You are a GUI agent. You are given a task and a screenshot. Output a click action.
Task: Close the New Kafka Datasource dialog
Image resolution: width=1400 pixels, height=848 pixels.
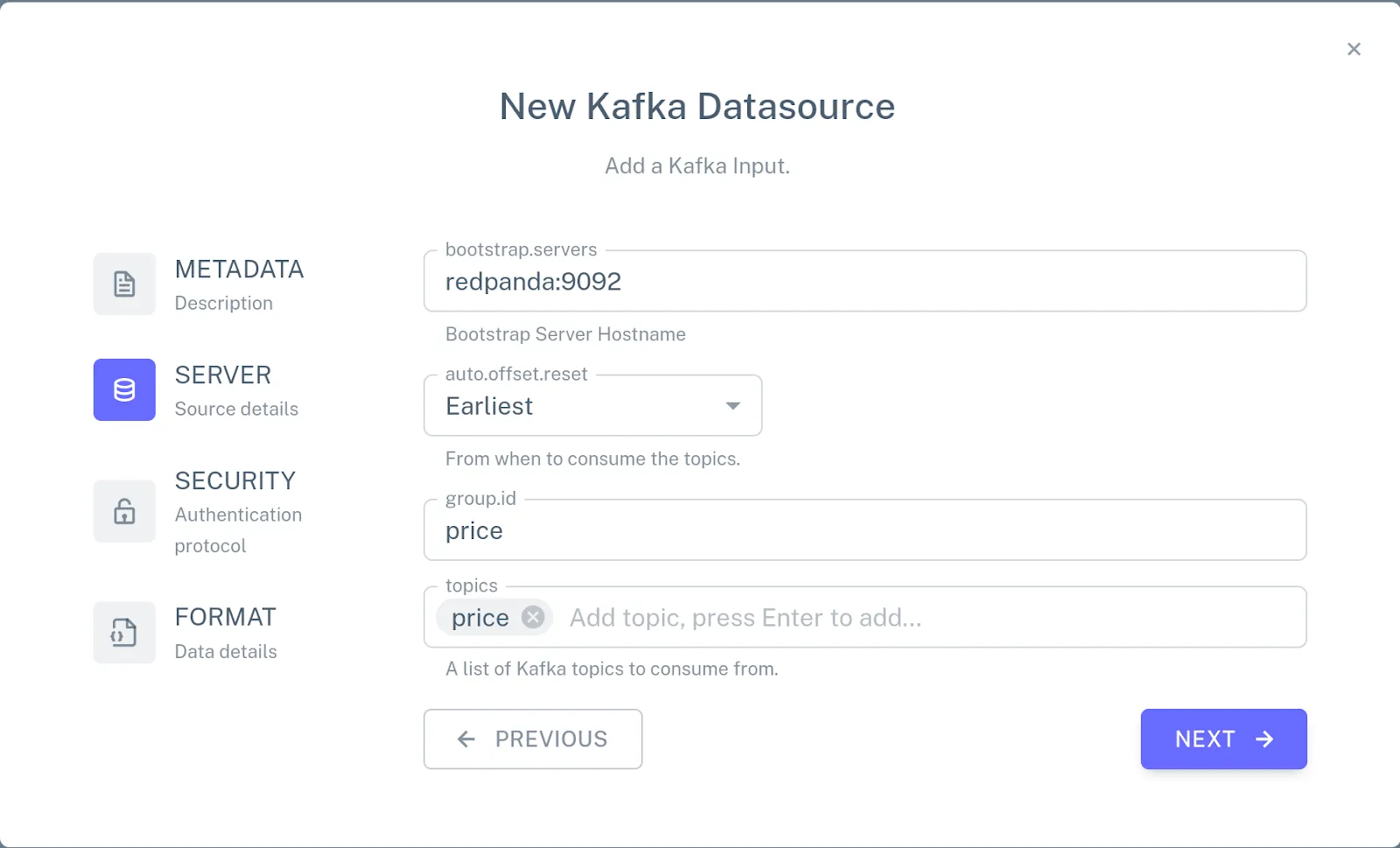coord(1354,49)
